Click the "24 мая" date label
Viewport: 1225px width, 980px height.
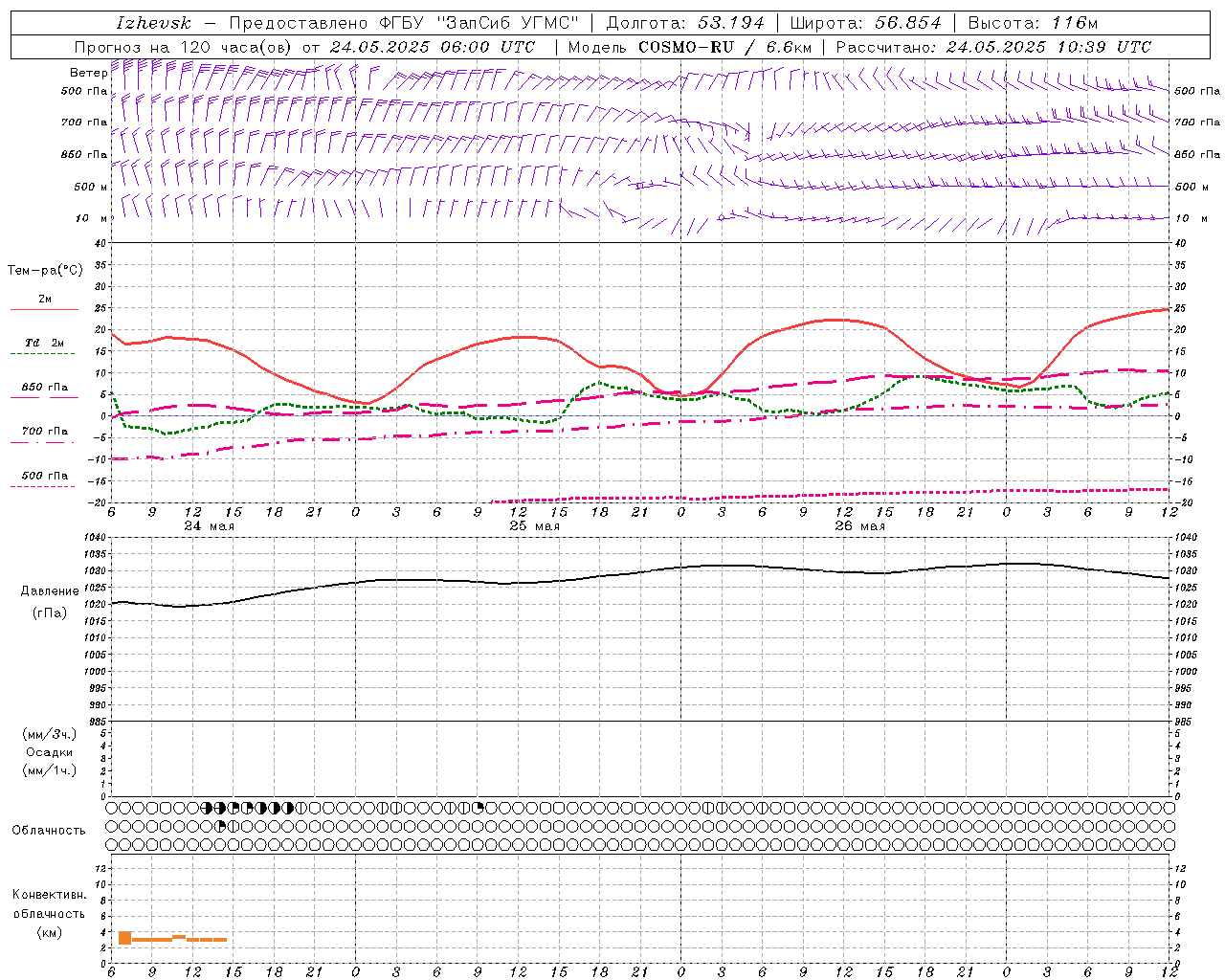pos(209,526)
